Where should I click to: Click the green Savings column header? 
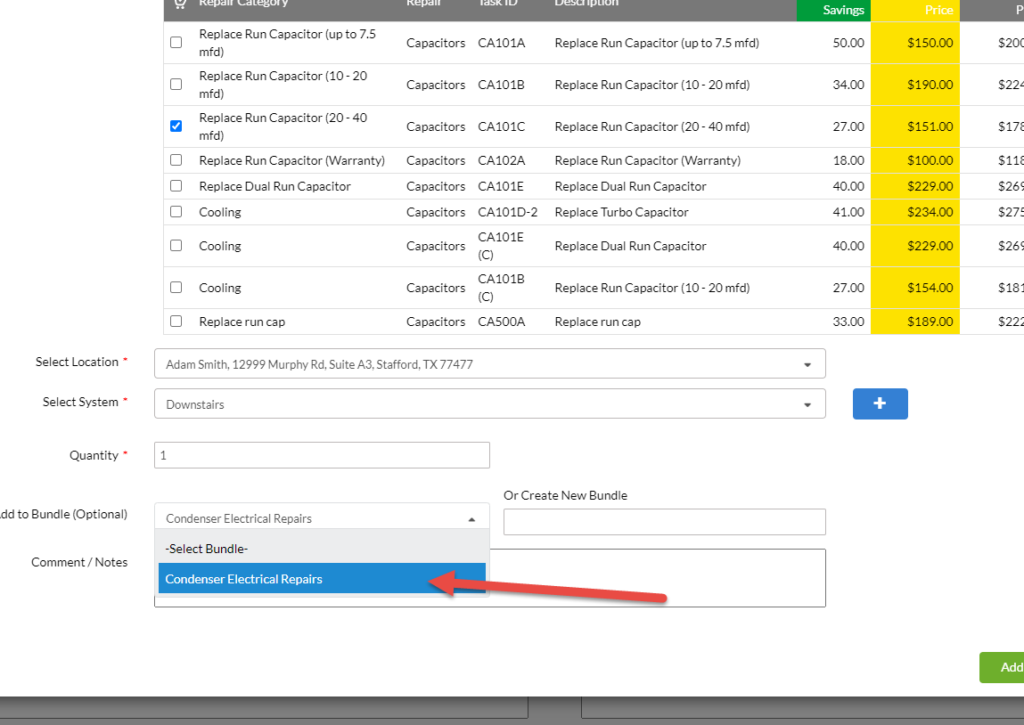pyautogui.click(x=833, y=9)
